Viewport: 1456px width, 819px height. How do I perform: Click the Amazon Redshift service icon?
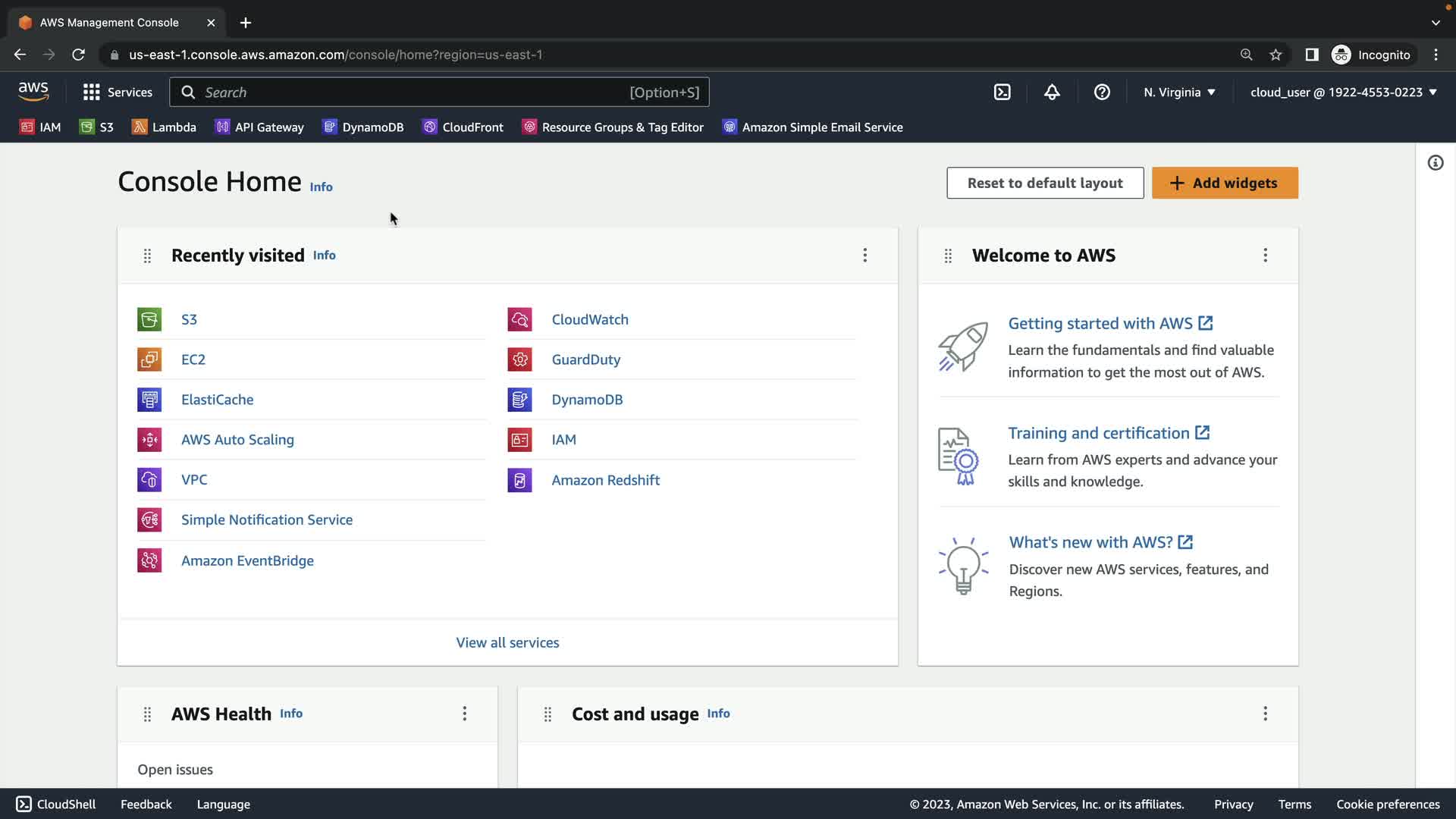[519, 480]
